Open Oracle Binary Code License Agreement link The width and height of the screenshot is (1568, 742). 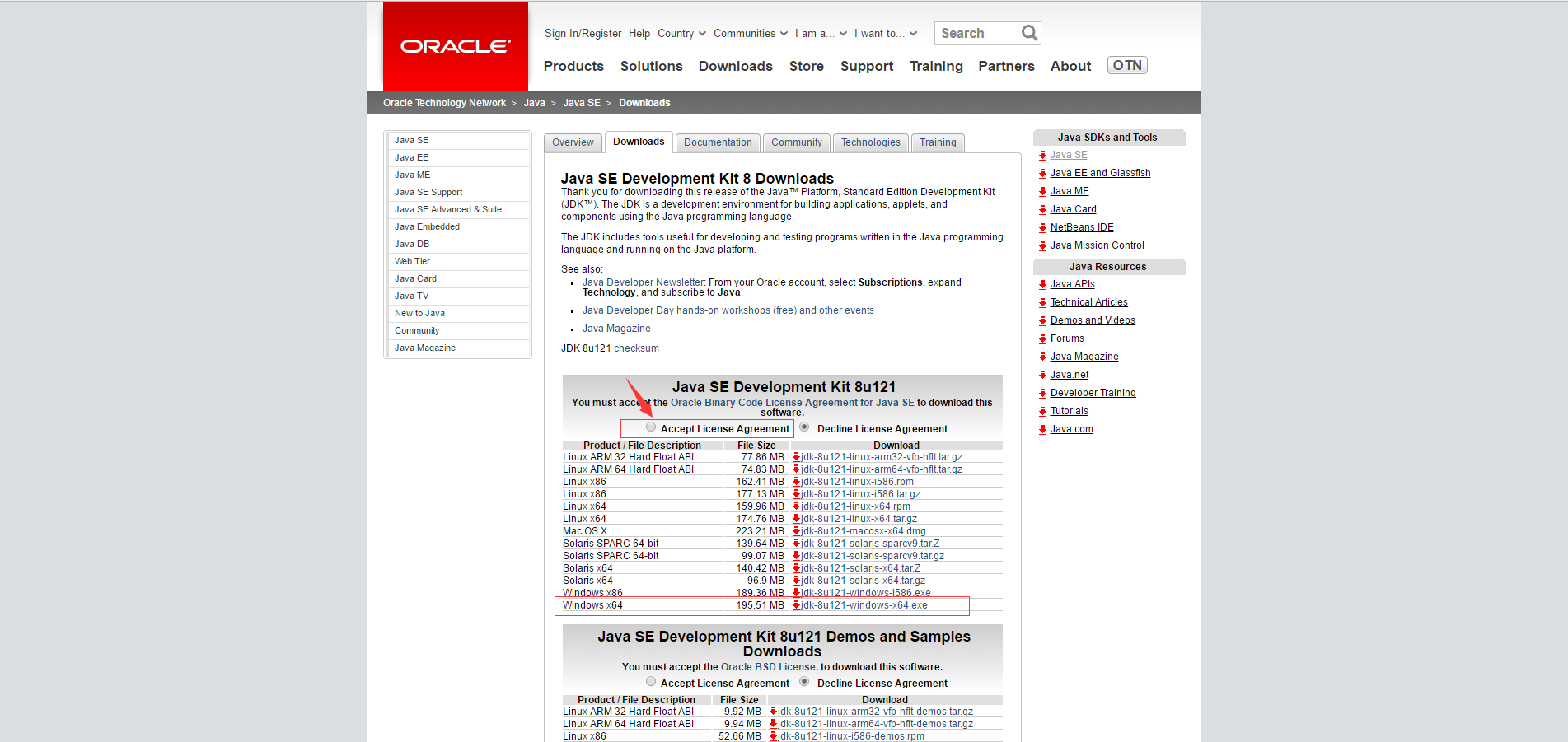coord(793,403)
